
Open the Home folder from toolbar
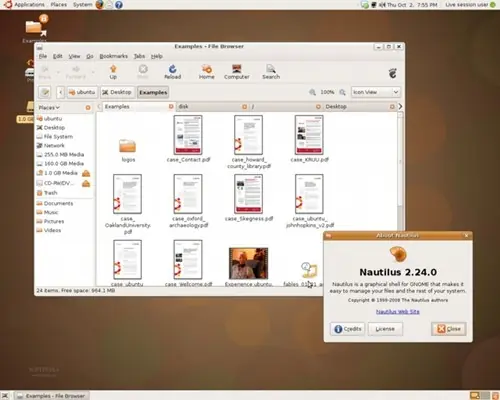coord(207,72)
